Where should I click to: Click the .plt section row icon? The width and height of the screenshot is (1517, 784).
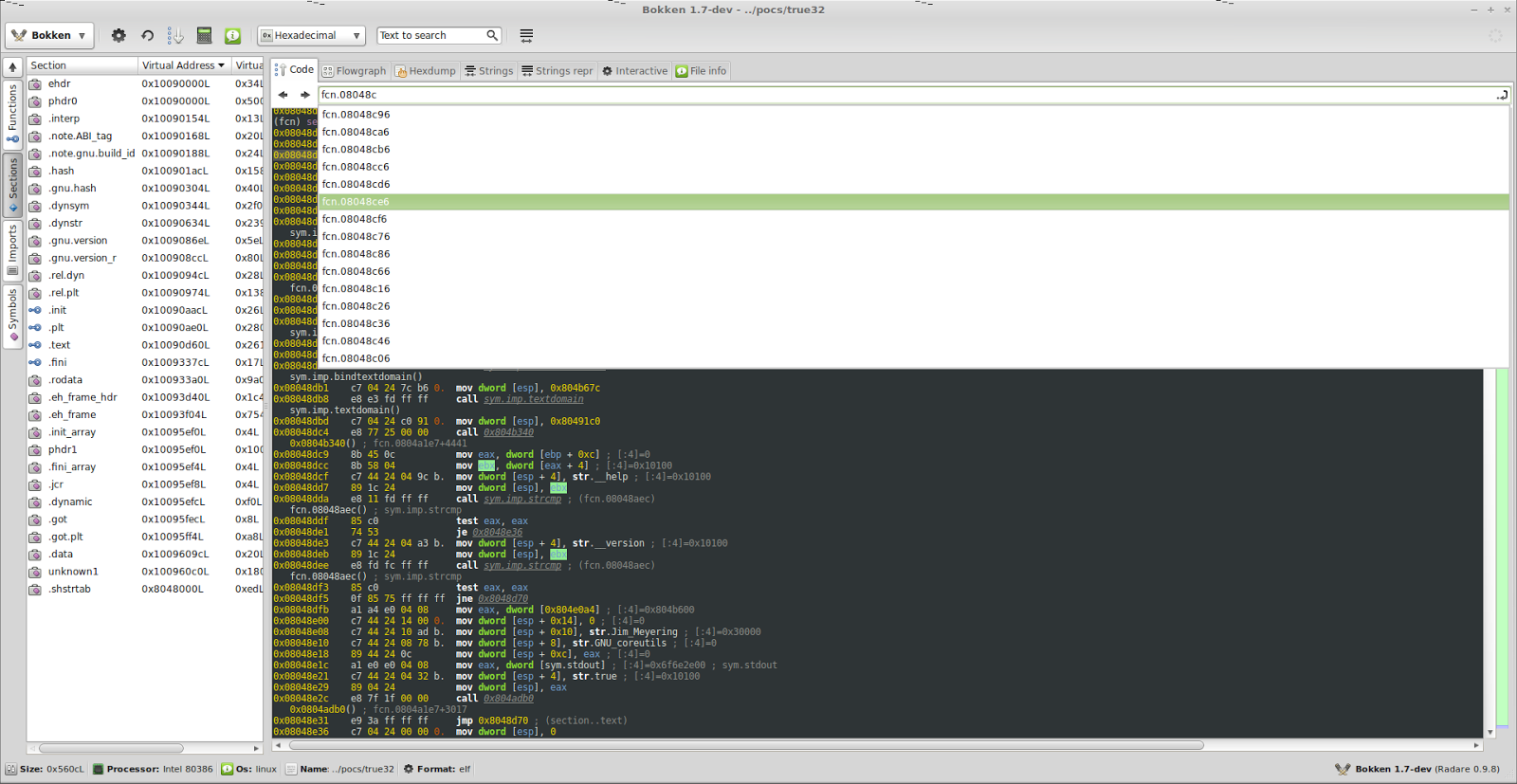point(35,328)
